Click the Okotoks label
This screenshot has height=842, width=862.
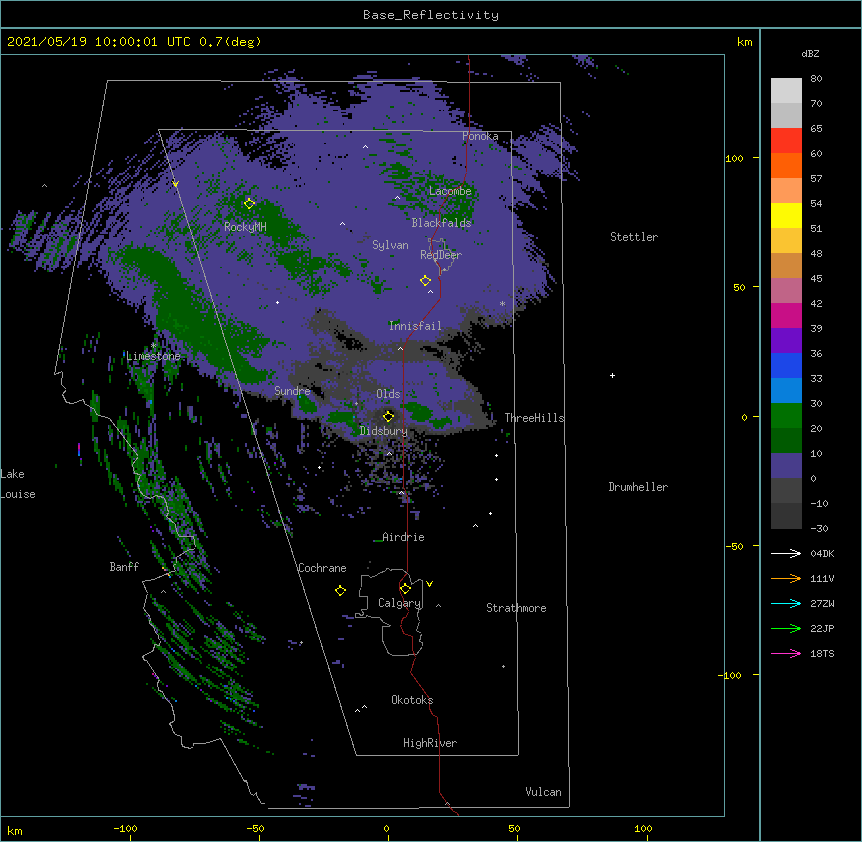pyautogui.click(x=412, y=700)
